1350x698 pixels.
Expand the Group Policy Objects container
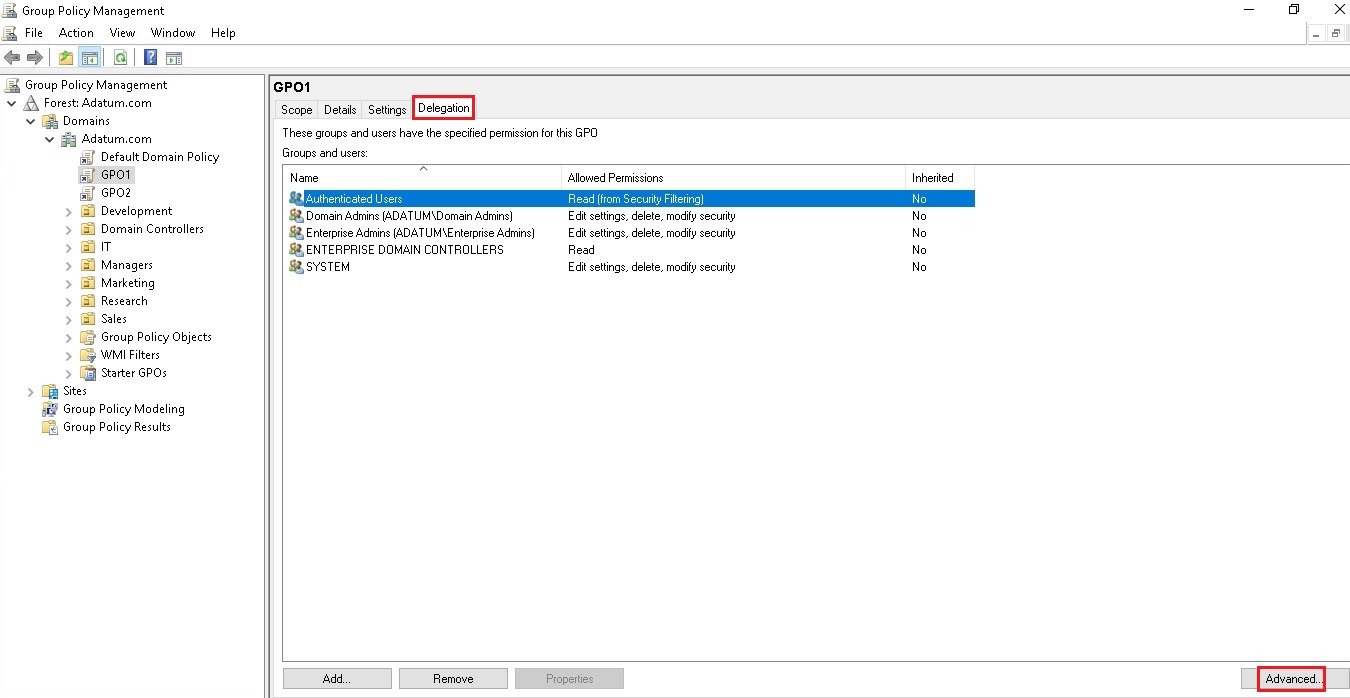pos(69,337)
